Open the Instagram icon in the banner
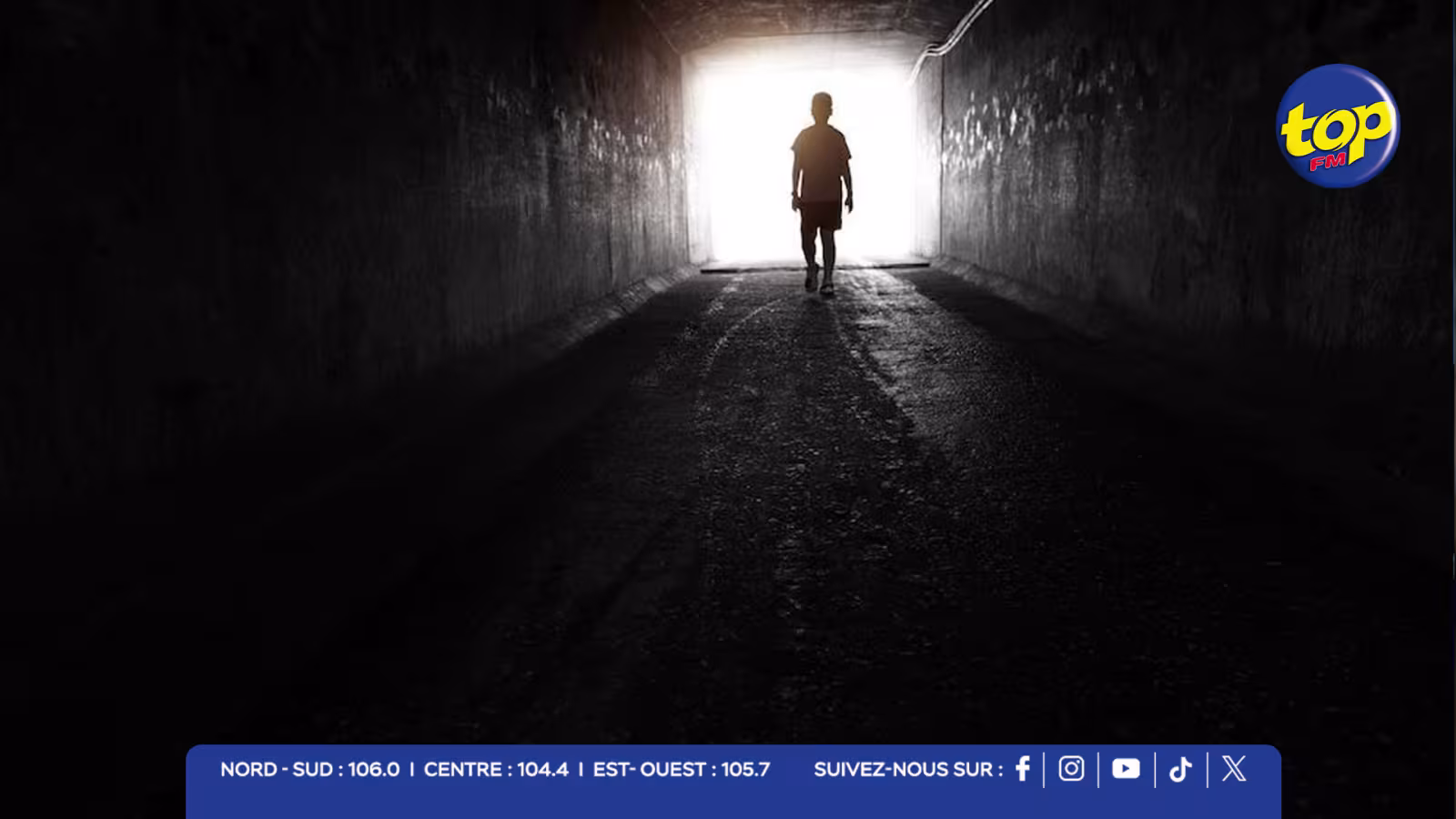Screen dimensions: 1456x819 point(1071,769)
